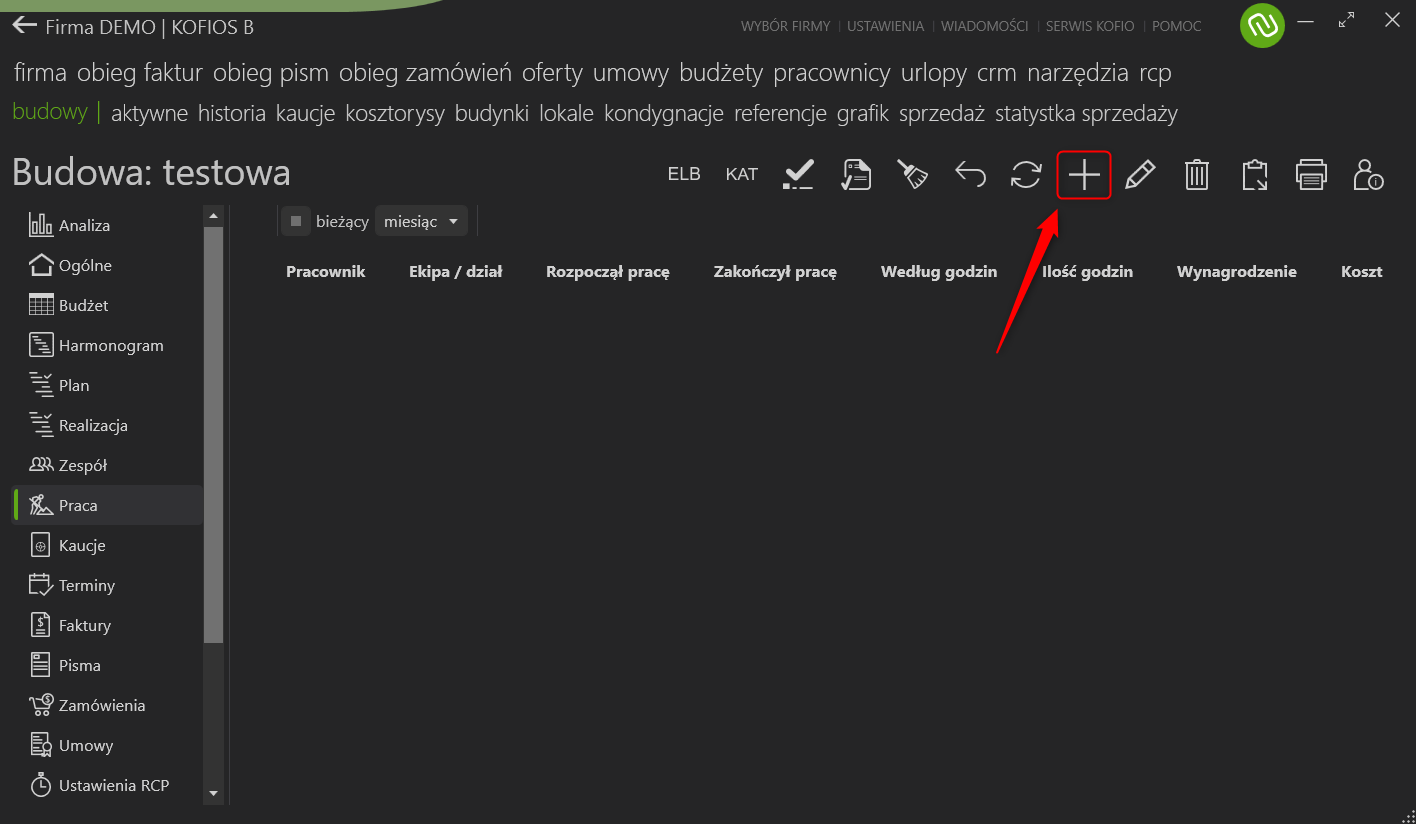Viewport: 1416px width, 824px height.
Task: Click the clipboard export icon
Action: click(x=1254, y=175)
